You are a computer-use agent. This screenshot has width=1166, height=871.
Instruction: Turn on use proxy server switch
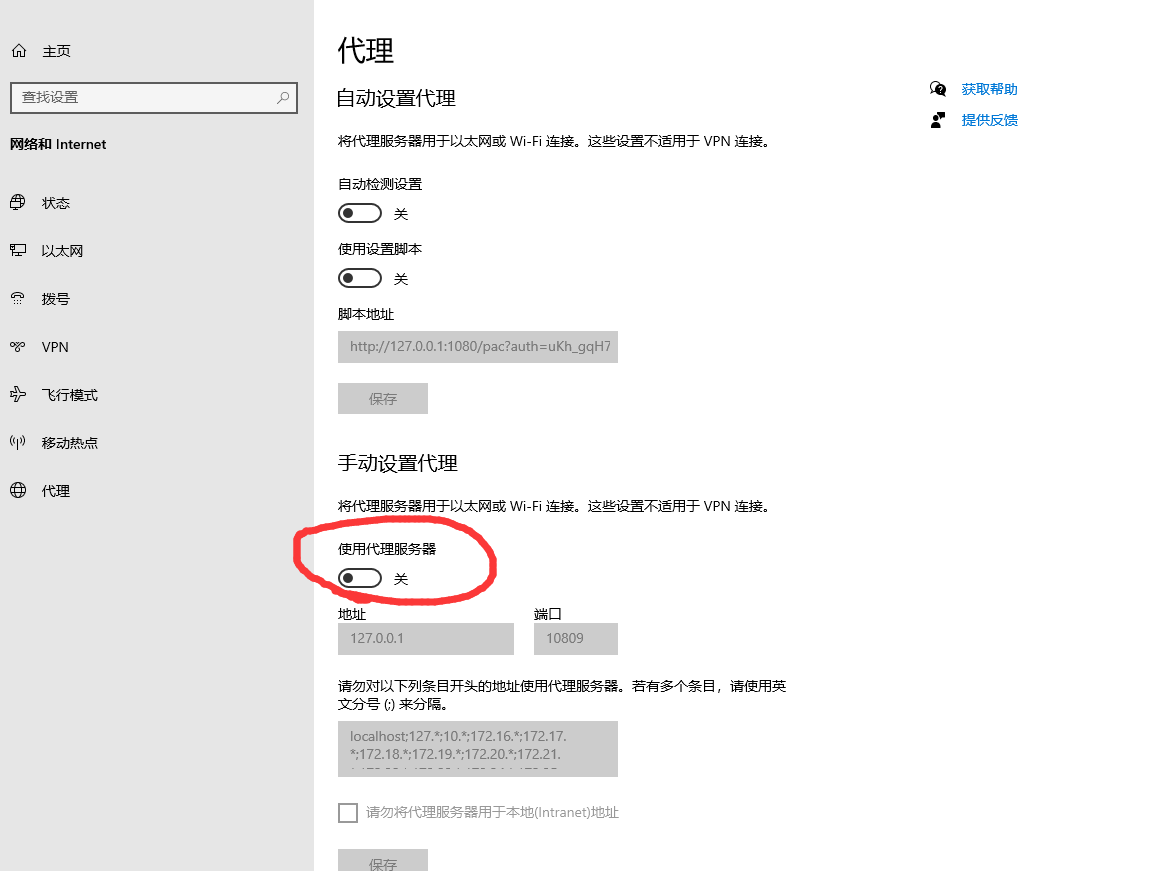coord(360,578)
